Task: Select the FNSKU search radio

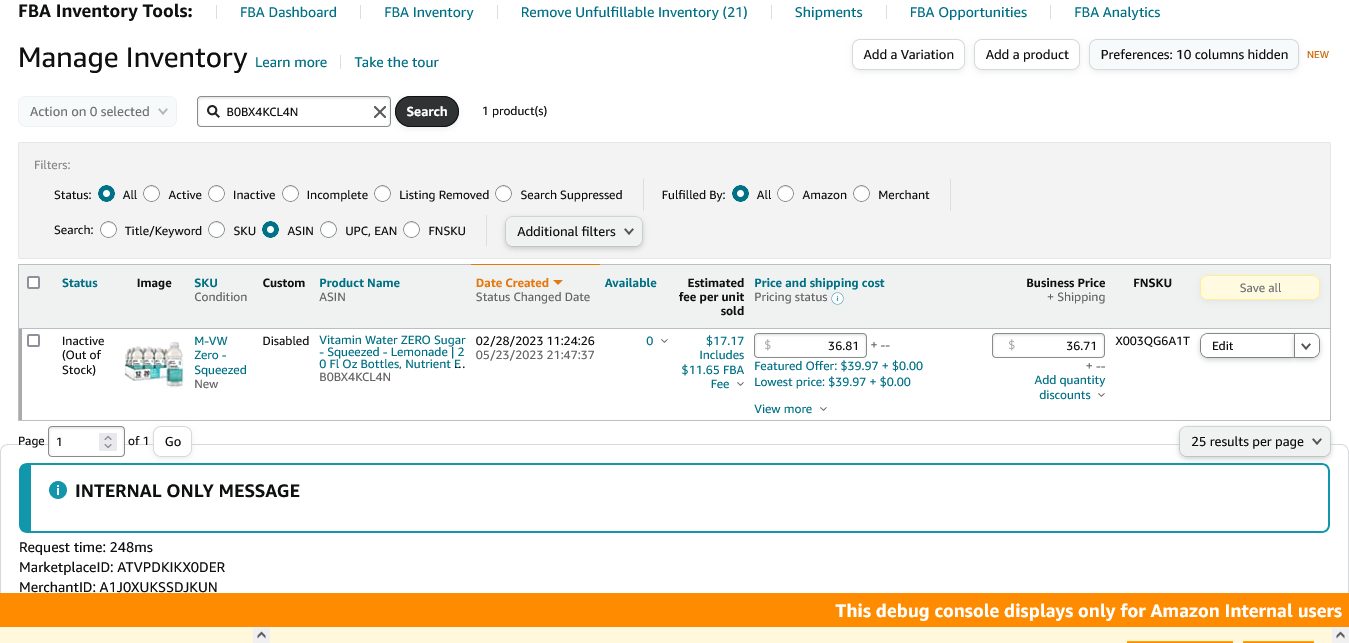Action: (x=412, y=230)
